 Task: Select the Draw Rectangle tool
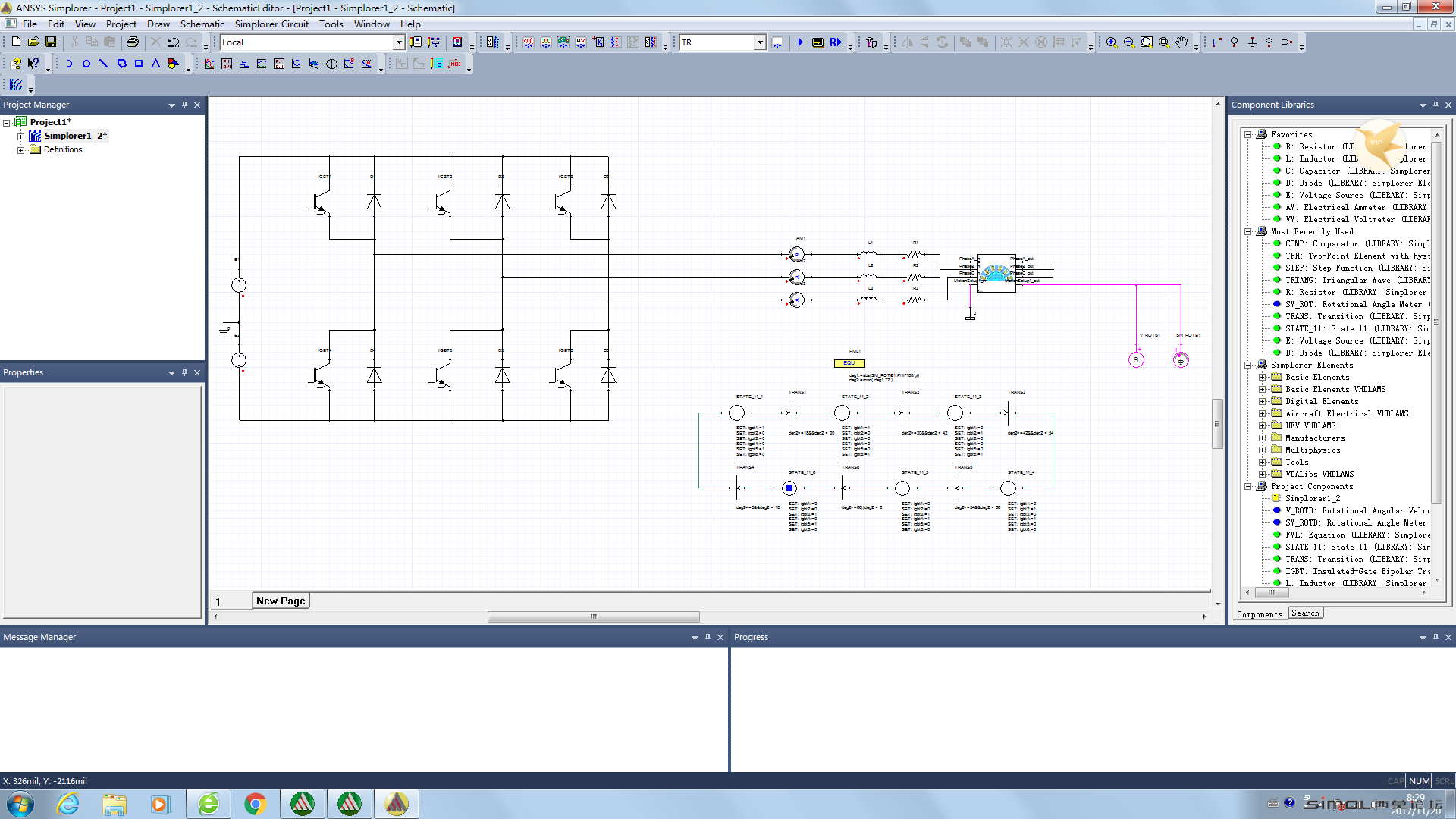(x=139, y=64)
